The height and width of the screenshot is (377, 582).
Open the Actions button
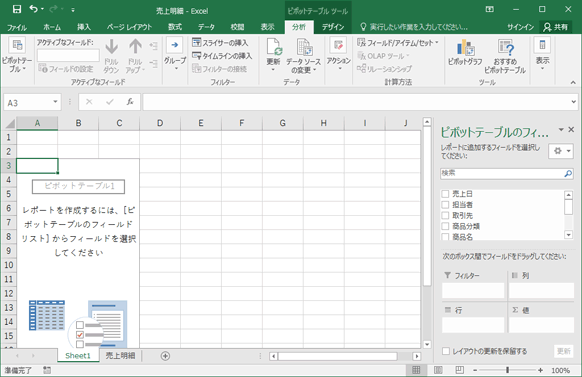tap(338, 54)
